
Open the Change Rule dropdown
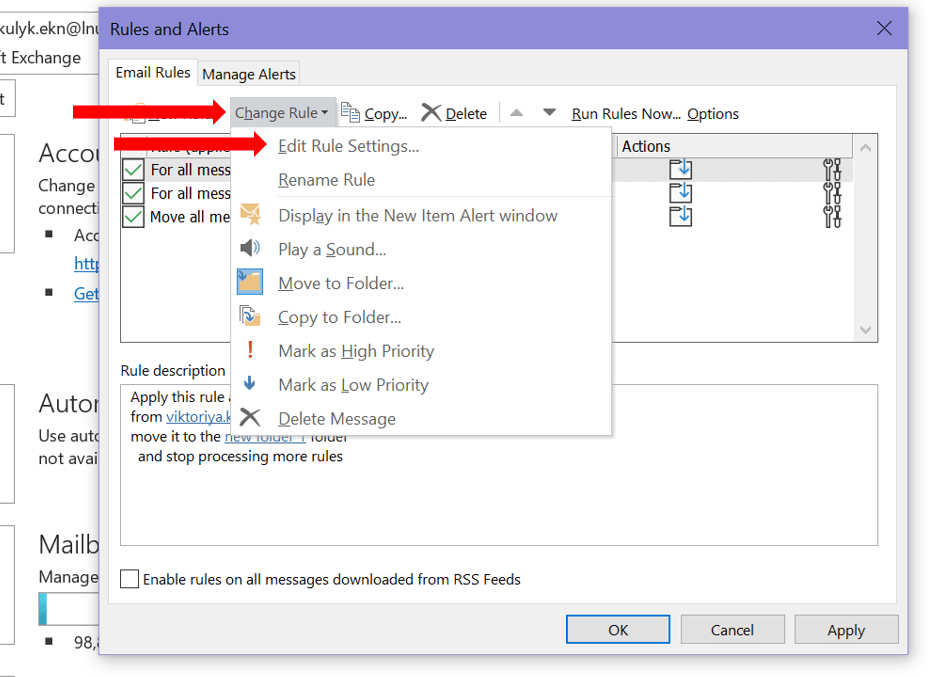click(281, 113)
